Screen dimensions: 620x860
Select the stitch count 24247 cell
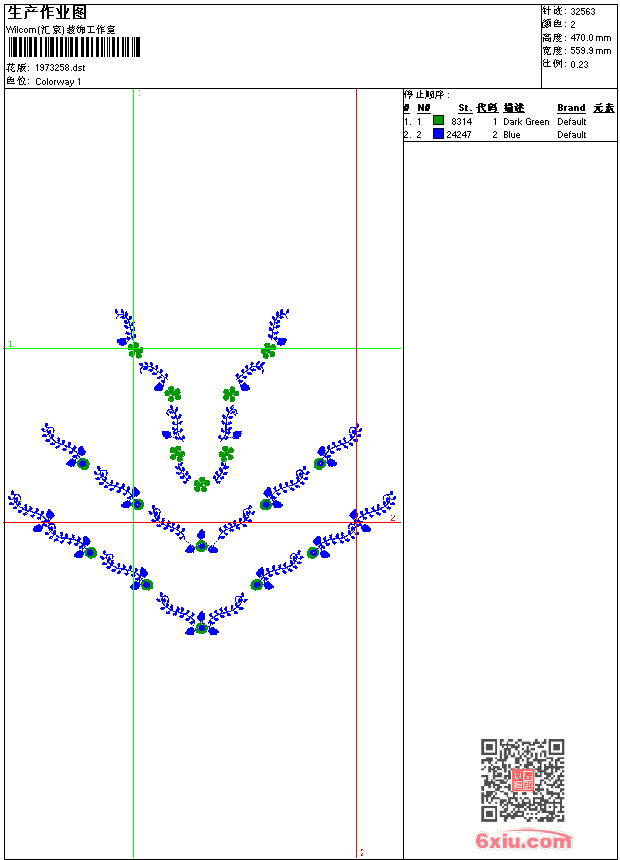459,134
